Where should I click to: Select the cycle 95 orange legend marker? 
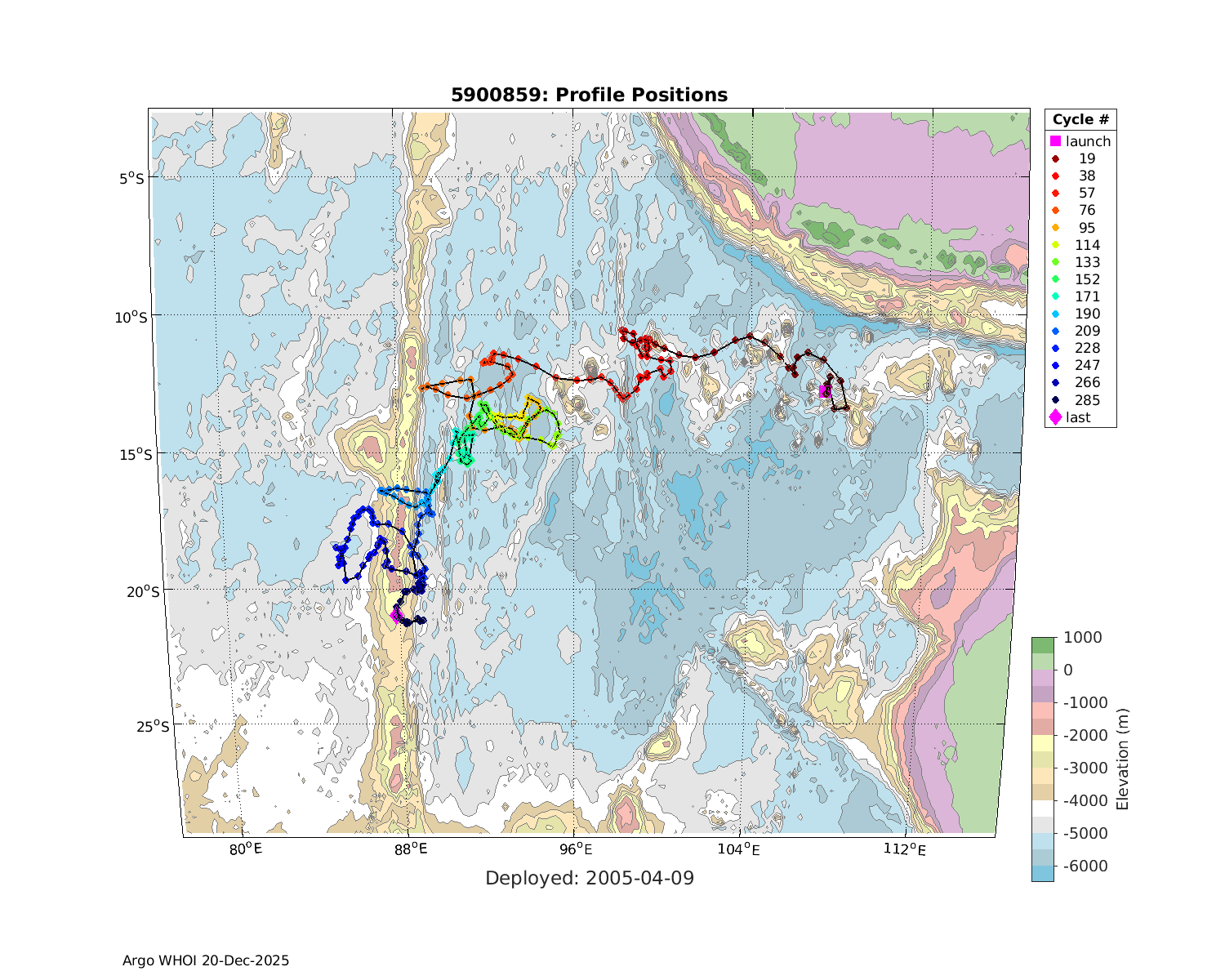pos(1055,228)
